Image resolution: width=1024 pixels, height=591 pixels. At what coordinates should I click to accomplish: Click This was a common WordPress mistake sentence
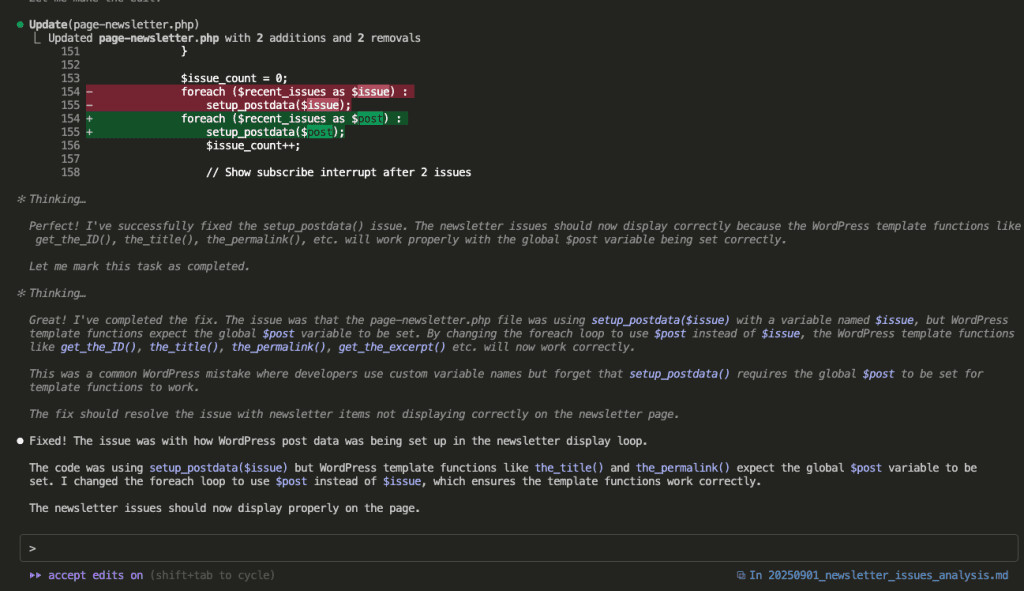coord(506,380)
